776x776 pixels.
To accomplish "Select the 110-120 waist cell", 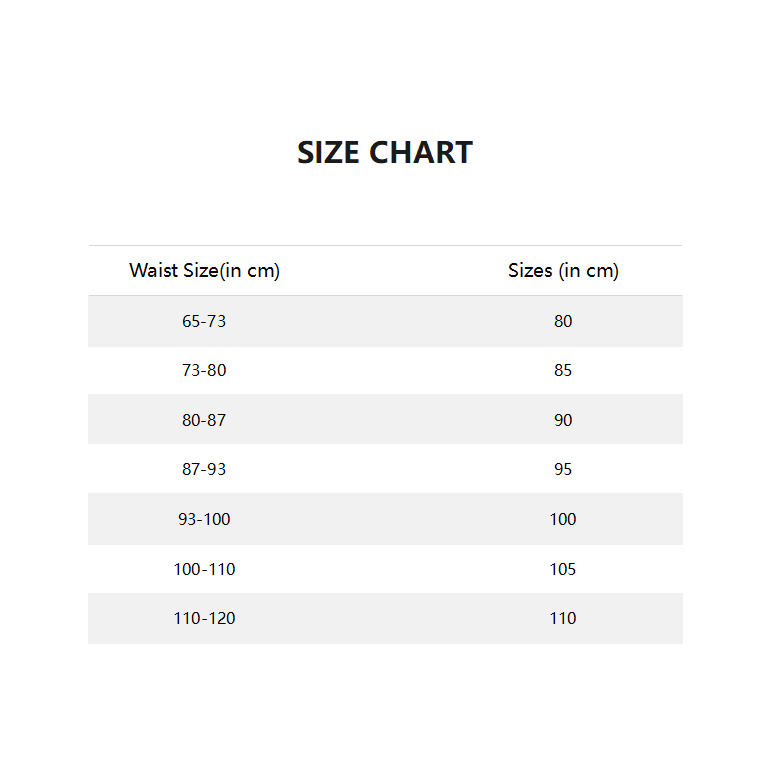I will point(204,618).
